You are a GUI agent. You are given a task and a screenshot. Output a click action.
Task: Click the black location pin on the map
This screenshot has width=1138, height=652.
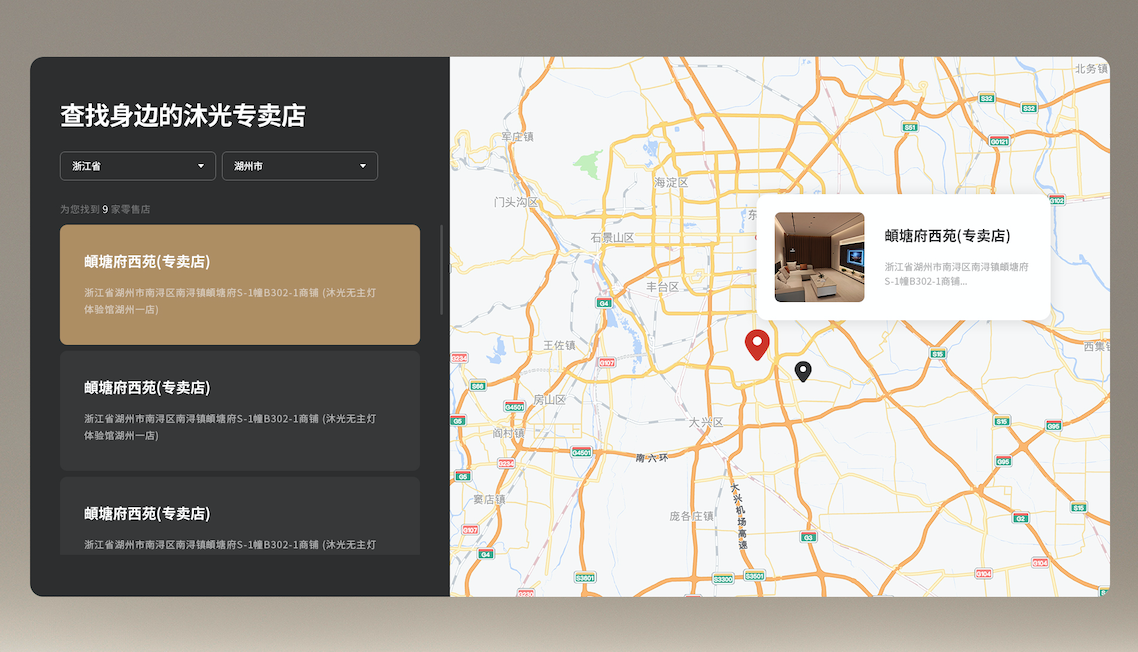(803, 371)
